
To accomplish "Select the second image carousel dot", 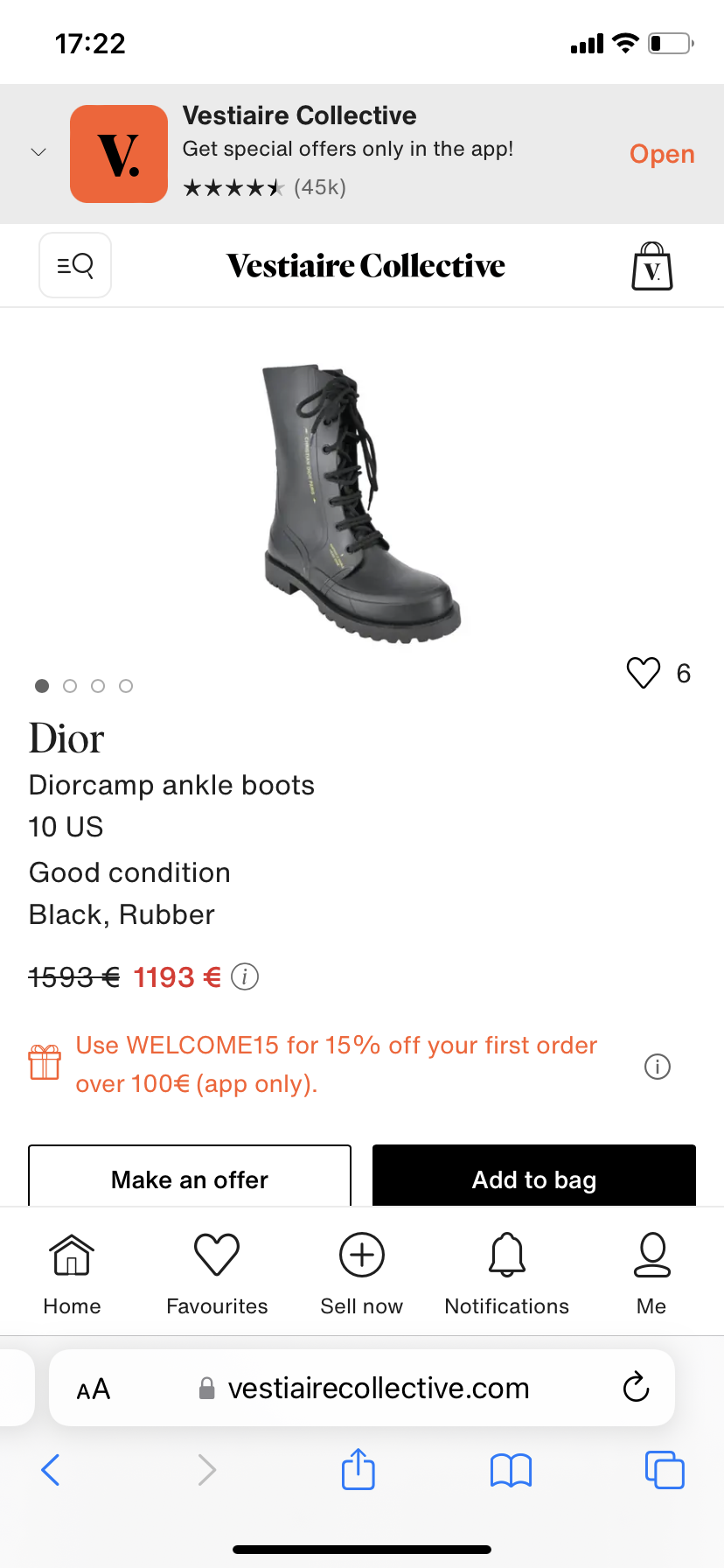I will pos(70,686).
